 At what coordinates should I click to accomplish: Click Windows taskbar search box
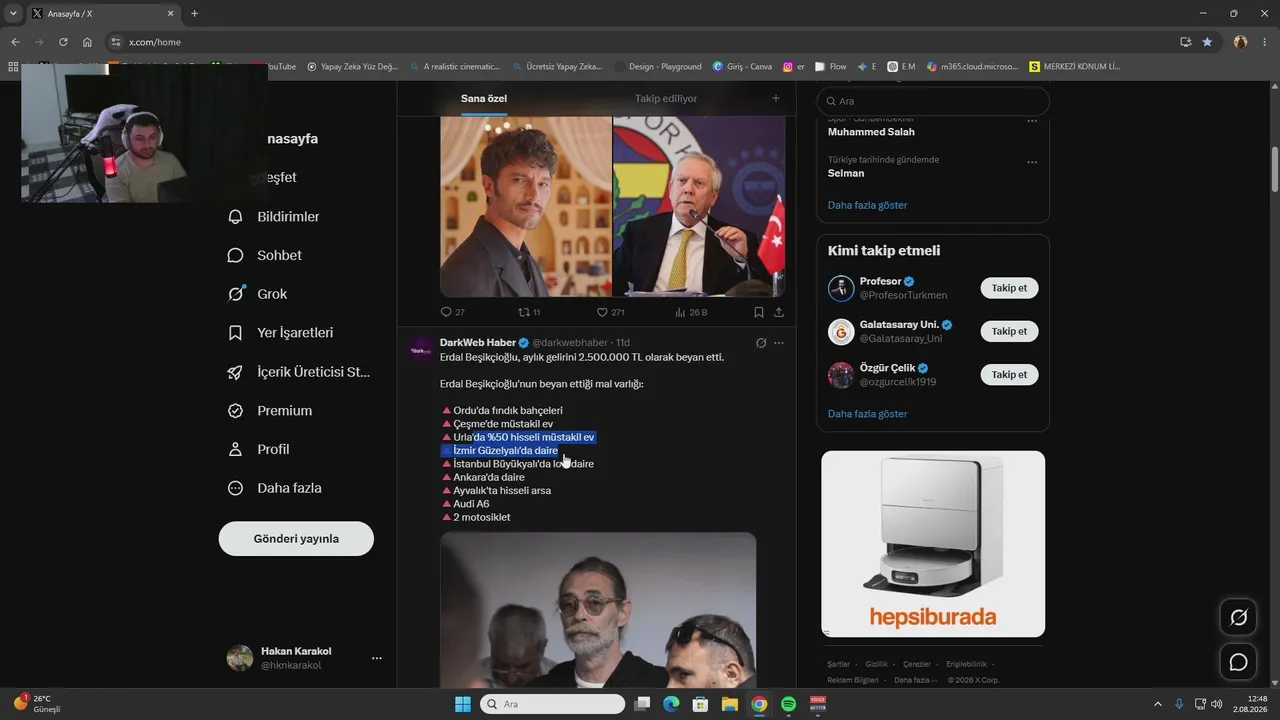coord(552,704)
